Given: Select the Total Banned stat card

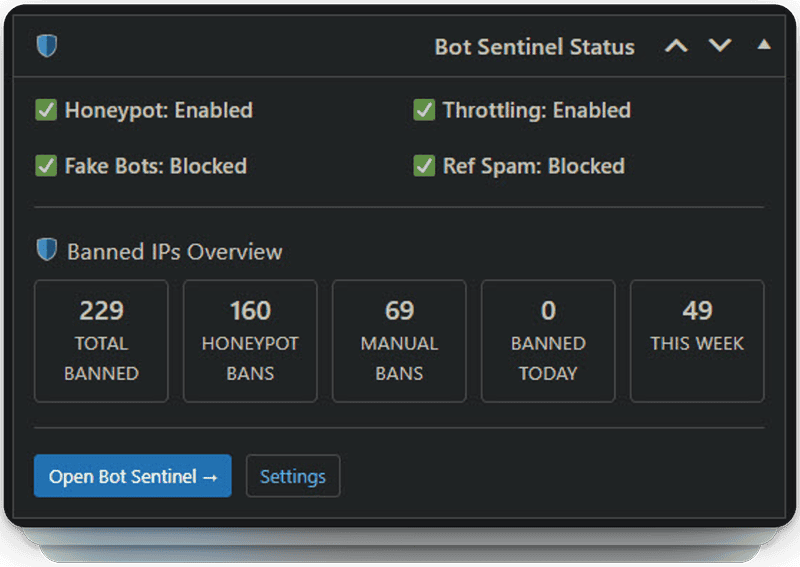Looking at the screenshot, I should pos(101,341).
